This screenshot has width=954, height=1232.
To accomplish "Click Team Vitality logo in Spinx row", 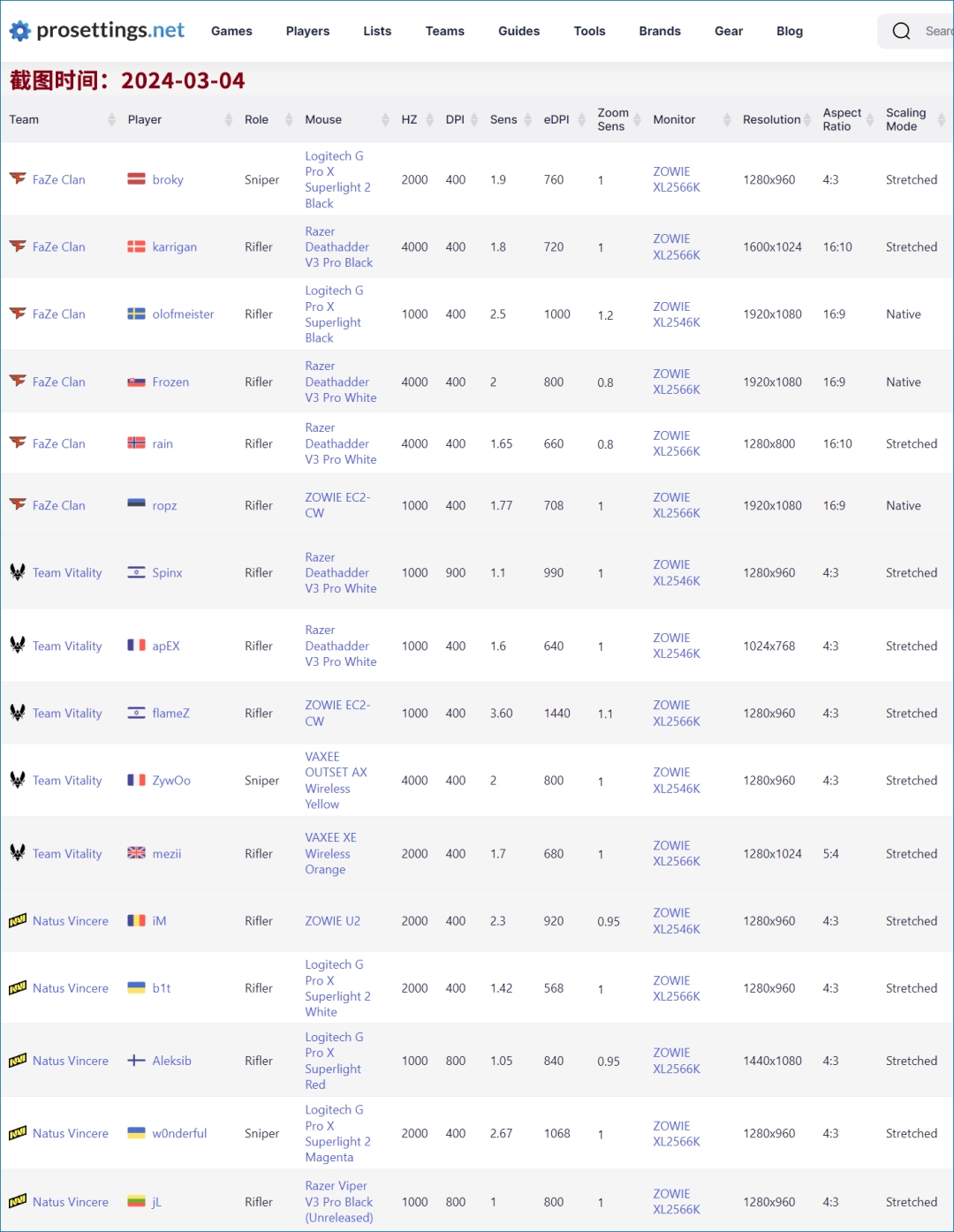I will coord(18,572).
